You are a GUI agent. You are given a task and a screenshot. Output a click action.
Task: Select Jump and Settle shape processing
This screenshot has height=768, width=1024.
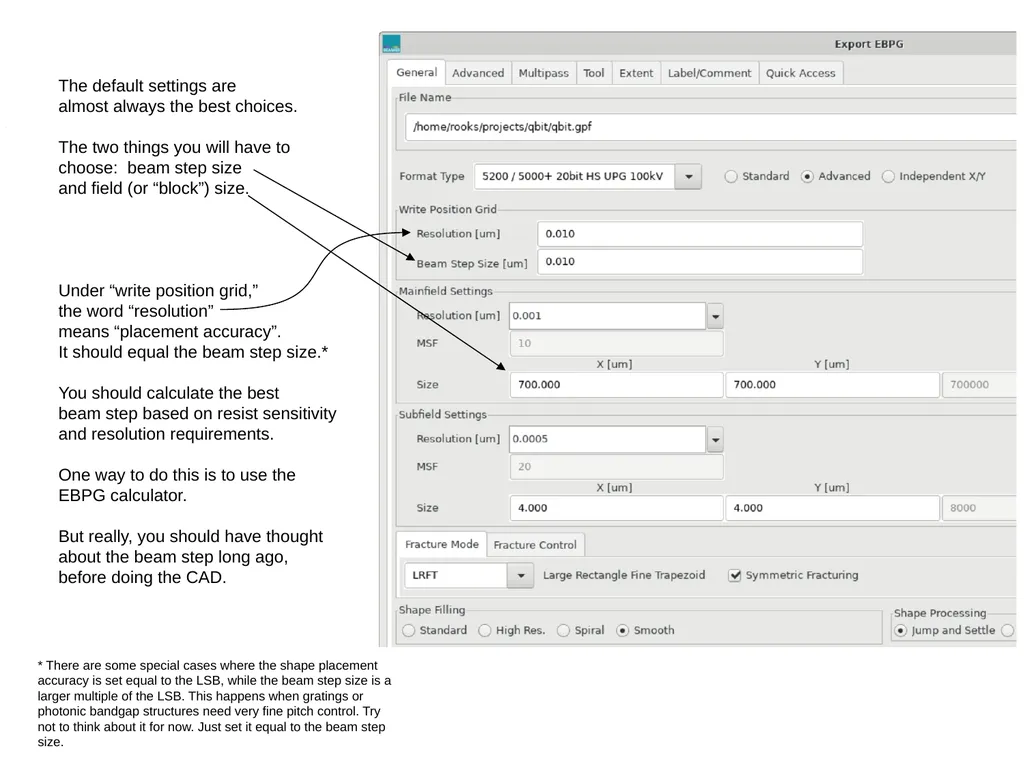point(901,630)
